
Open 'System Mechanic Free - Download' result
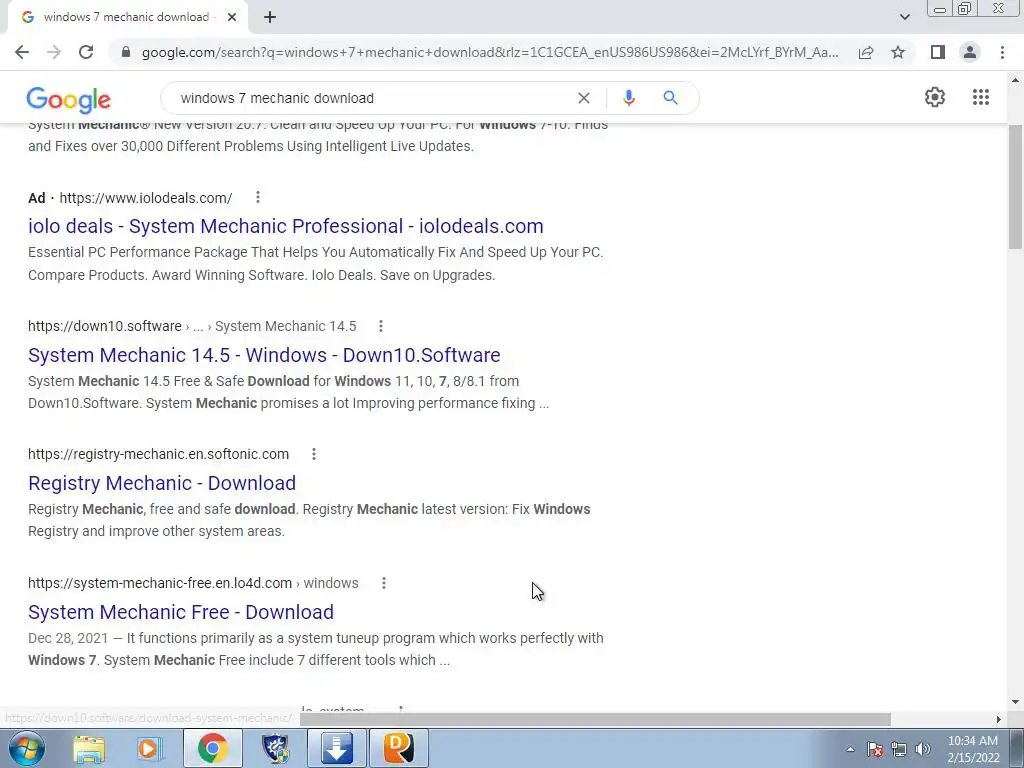point(181,612)
